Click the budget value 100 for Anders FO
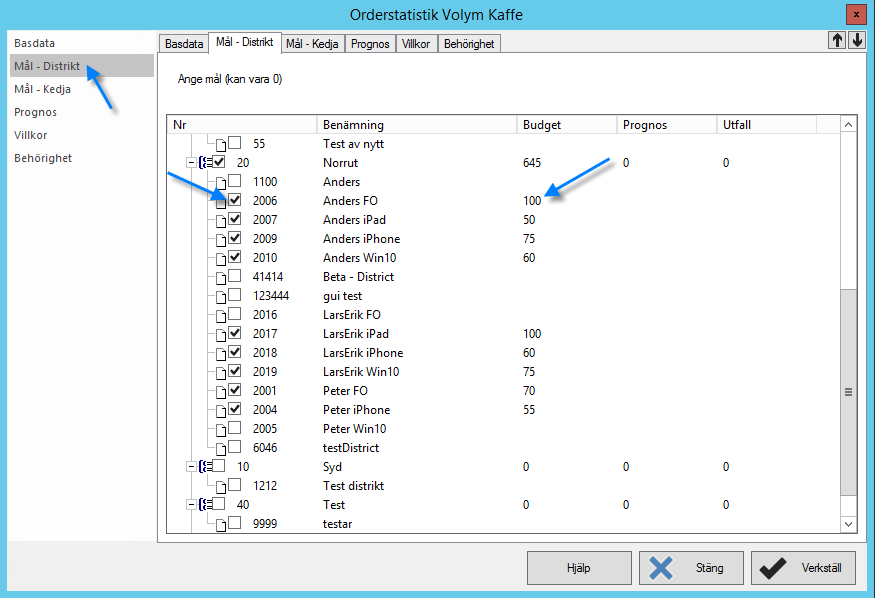875x598 pixels. [x=532, y=201]
